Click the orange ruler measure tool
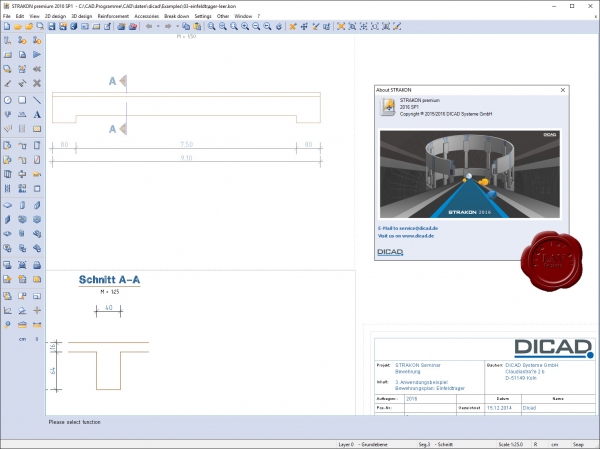The image size is (600, 449). point(37,325)
